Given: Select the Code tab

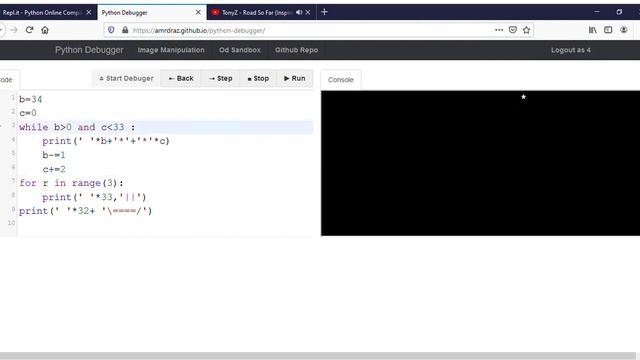Looking at the screenshot, I should [7, 80].
